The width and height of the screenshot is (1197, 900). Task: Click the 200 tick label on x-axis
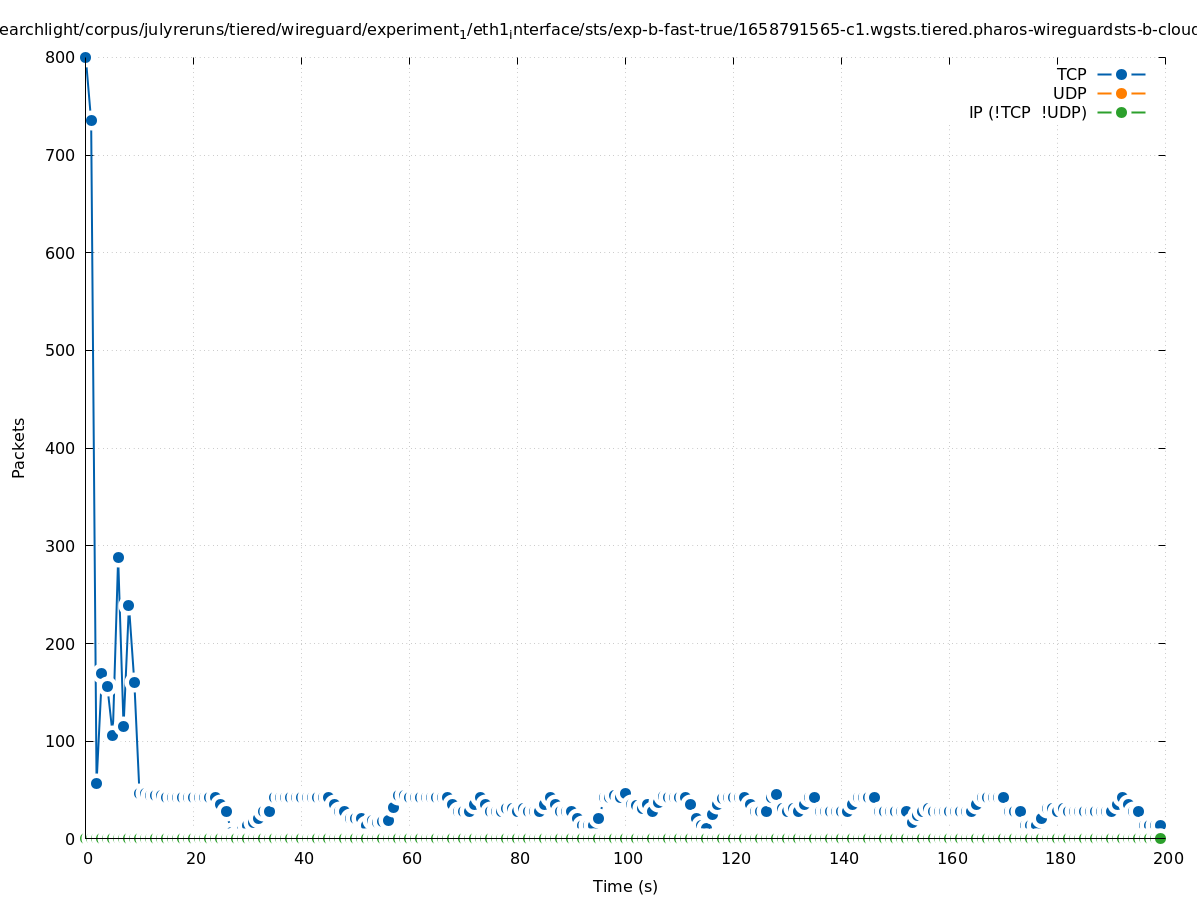point(1166,858)
